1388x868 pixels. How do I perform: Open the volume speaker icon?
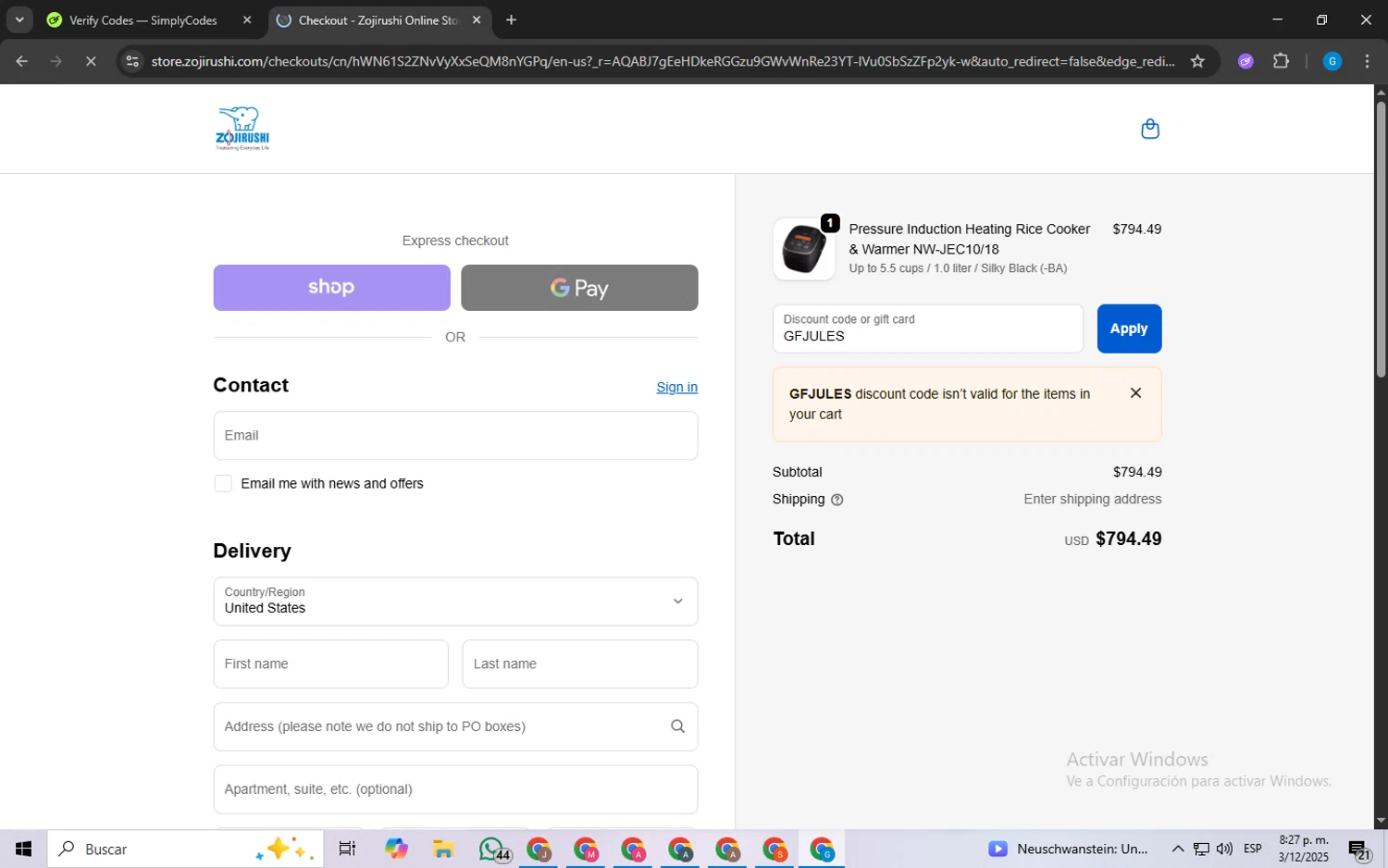1224,849
